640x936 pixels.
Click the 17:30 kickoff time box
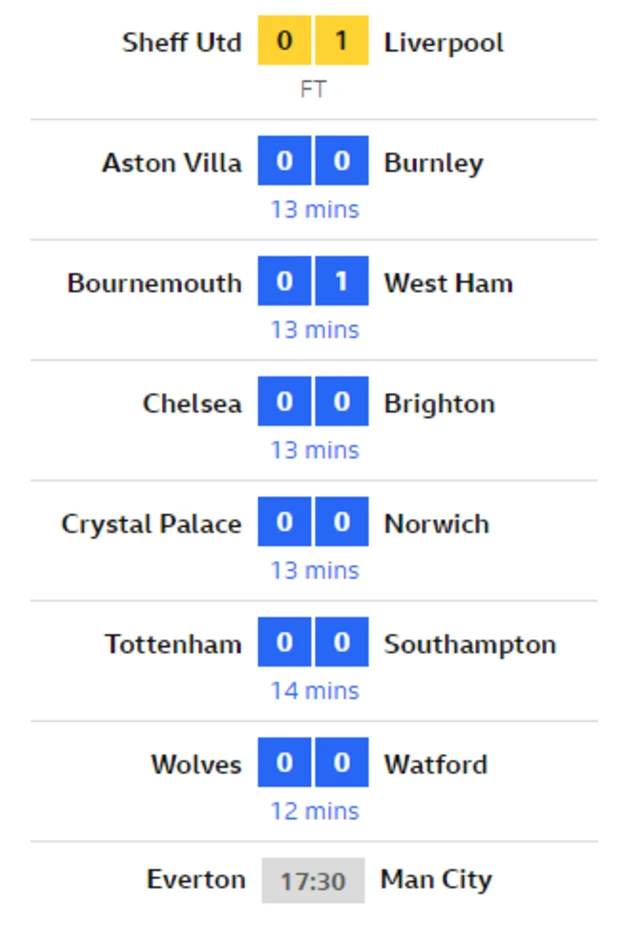pos(313,881)
